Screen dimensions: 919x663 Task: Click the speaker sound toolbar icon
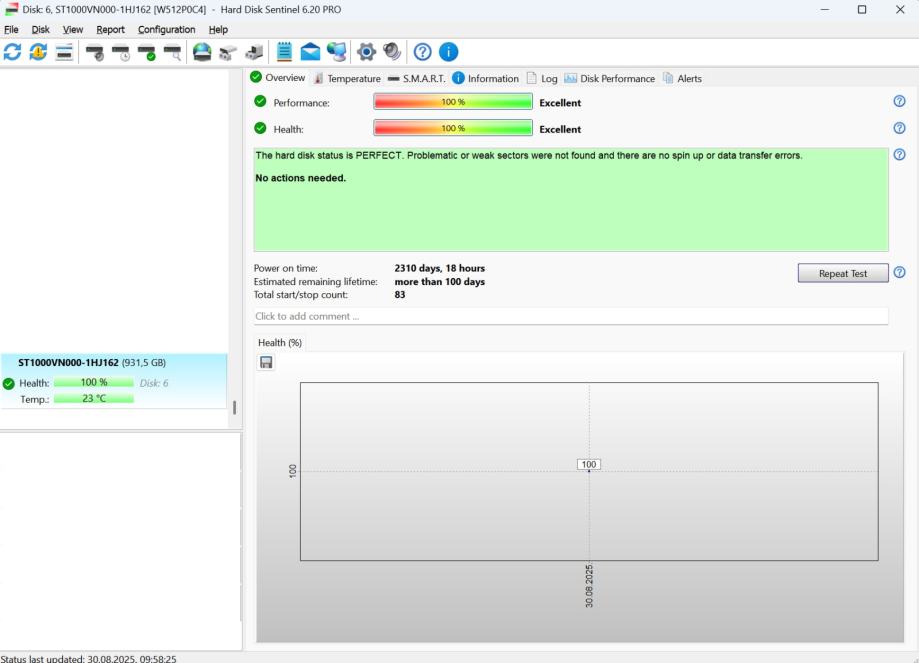point(392,52)
